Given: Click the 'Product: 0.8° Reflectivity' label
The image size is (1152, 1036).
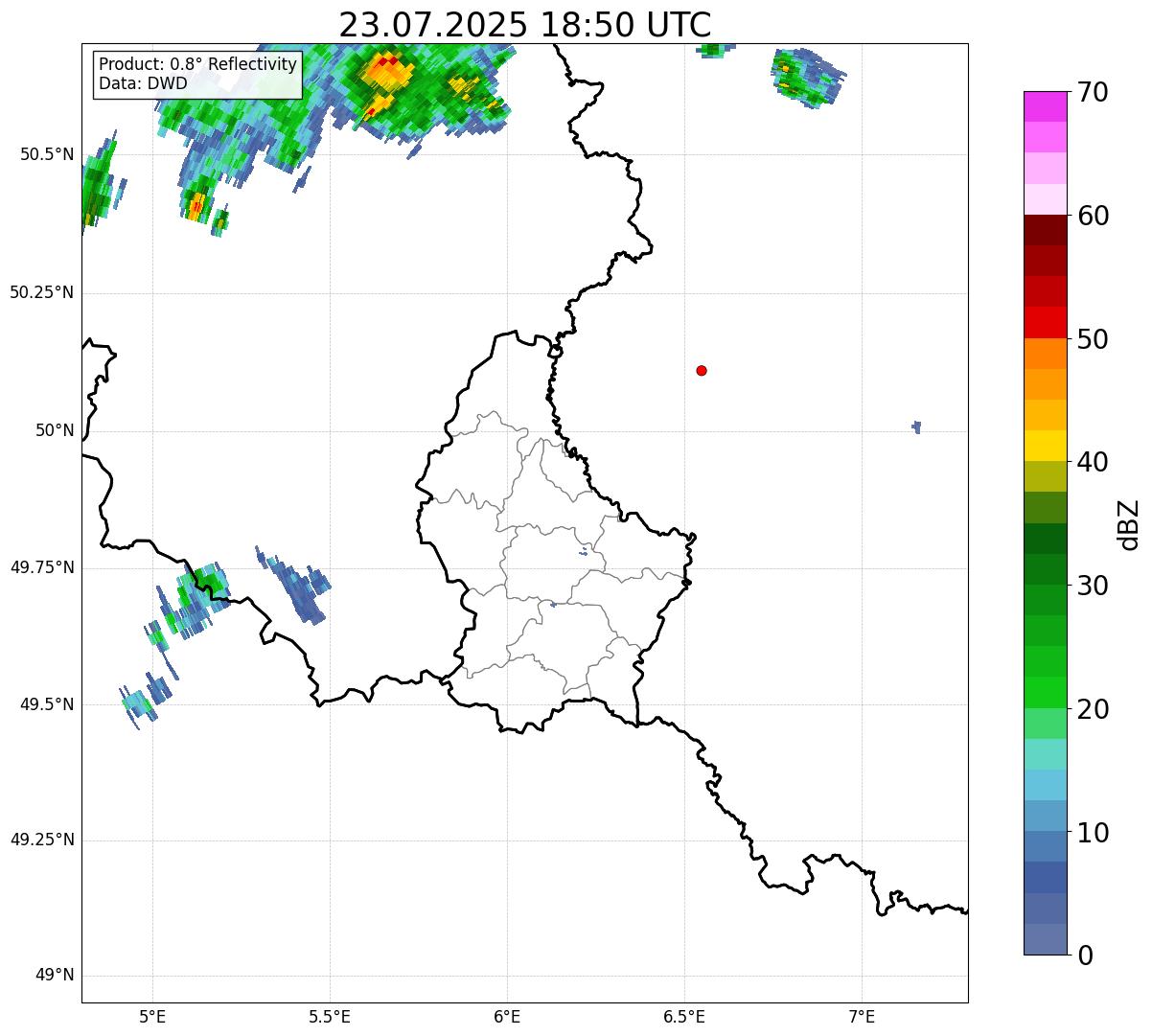Looking at the screenshot, I should click(198, 64).
